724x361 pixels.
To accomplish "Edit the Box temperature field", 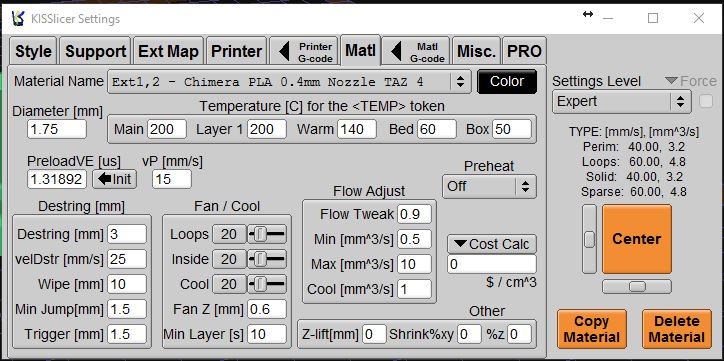I will (x=512, y=129).
